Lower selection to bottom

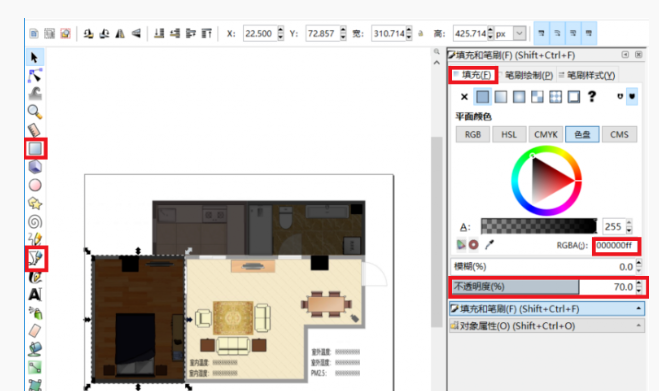(x=159, y=34)
